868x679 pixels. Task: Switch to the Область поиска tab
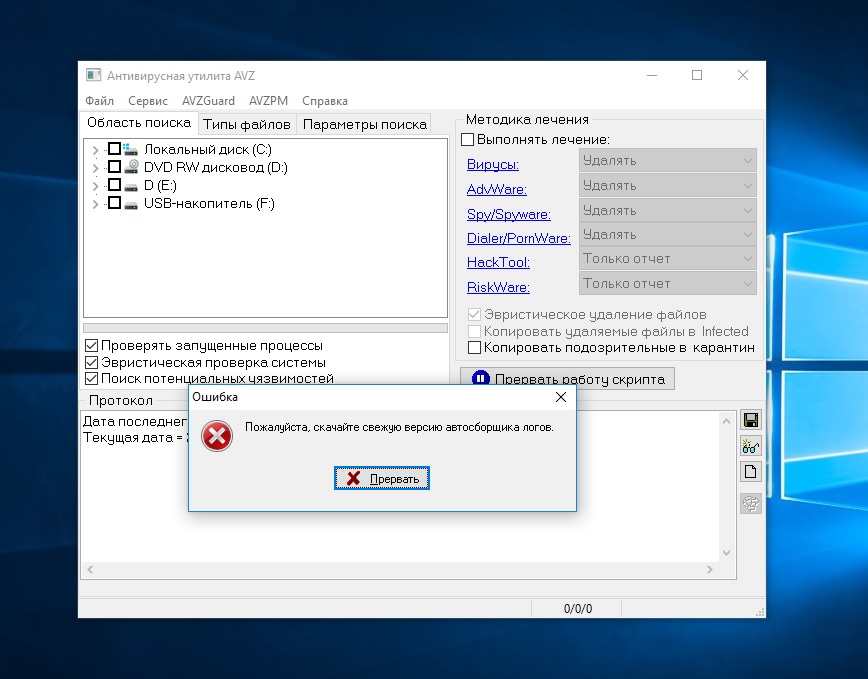pyautogui.click(x=139, y=123)
